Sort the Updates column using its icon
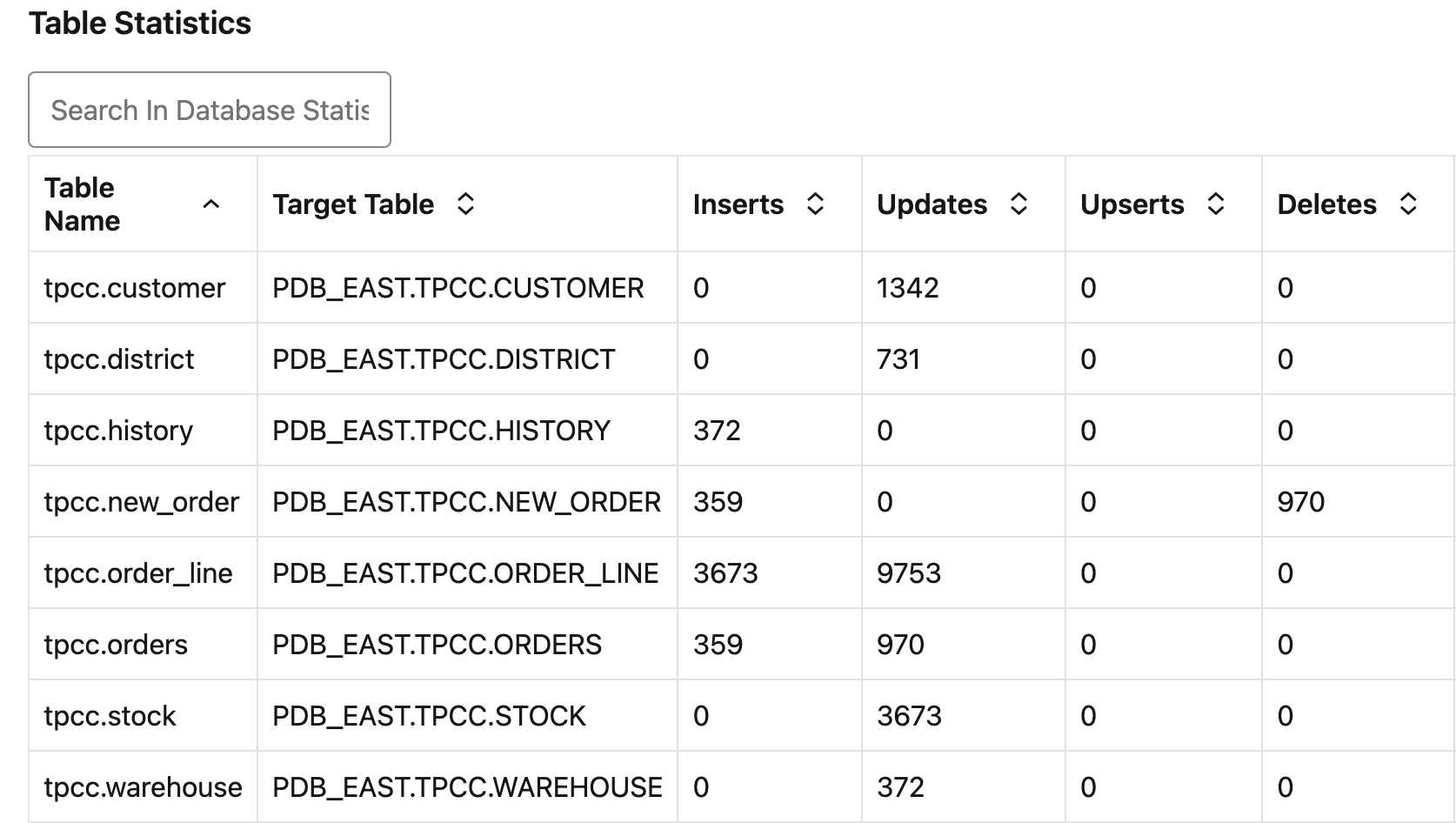Viewport: 1456px width, 823px height. point(1019,204)
